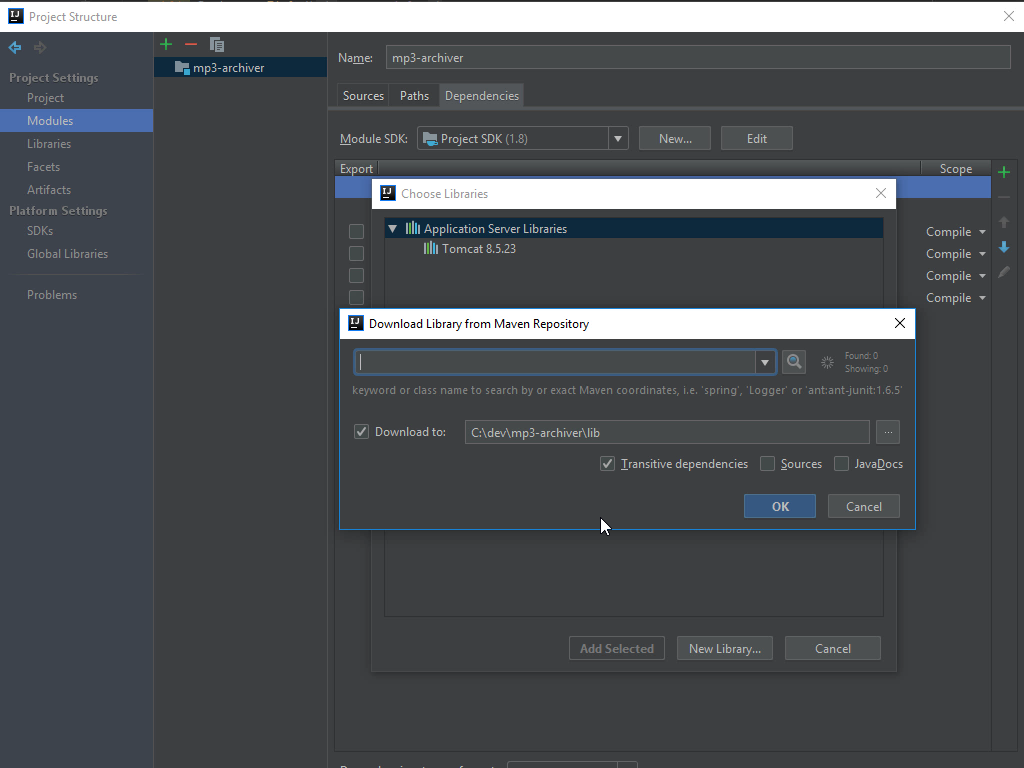This screenshot has height=768, width=1024.
Task: Open the fourth visible Compile scope dropdown
Action: pos(955,298)
